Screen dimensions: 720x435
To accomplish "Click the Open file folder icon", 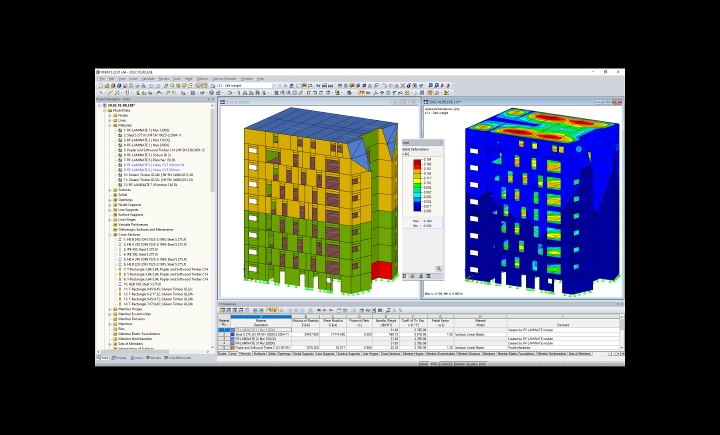I will click(x=107, y=85).
